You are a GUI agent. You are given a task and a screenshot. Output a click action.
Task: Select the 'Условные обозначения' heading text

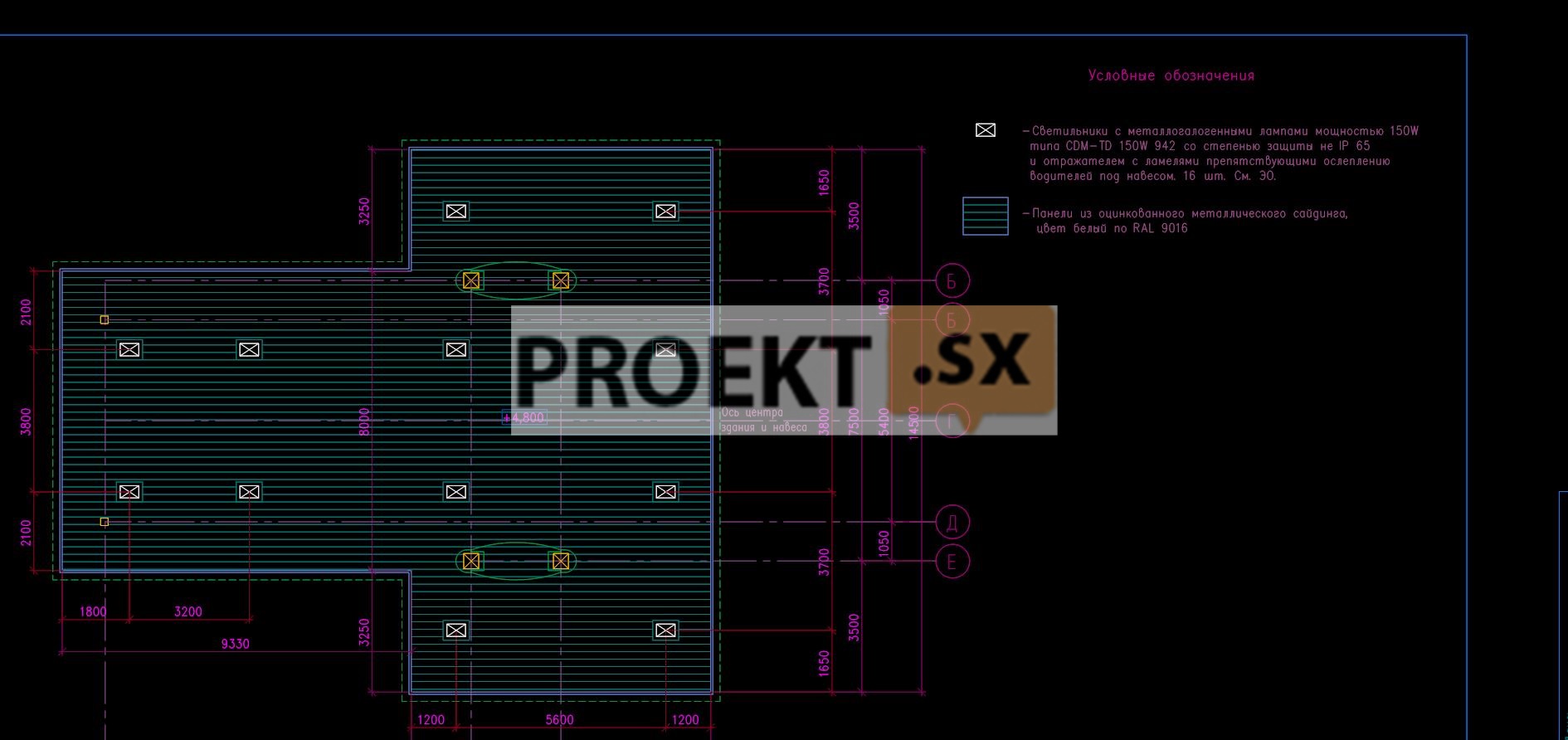[1171, 75]
